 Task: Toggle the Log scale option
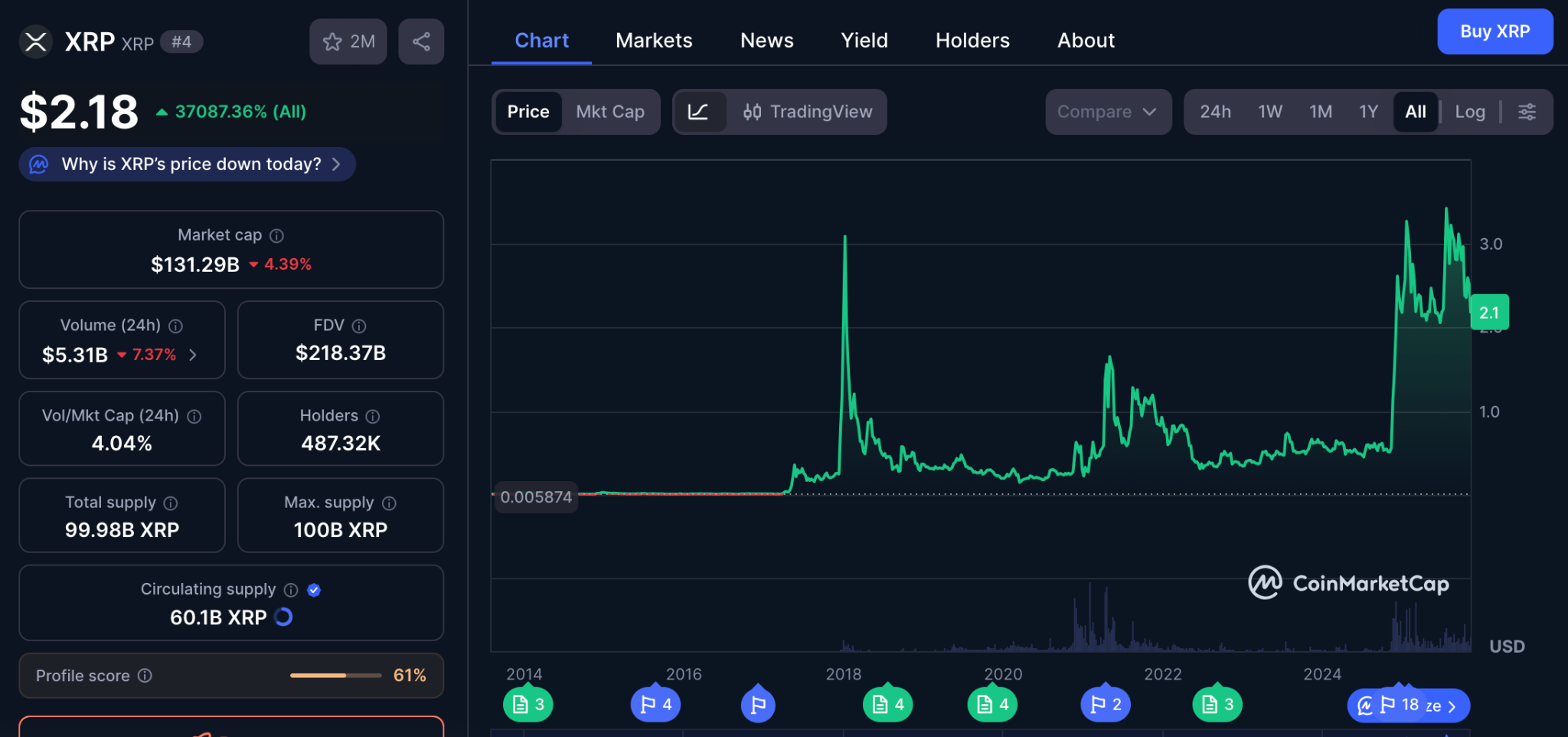[x=1469, y=112]
